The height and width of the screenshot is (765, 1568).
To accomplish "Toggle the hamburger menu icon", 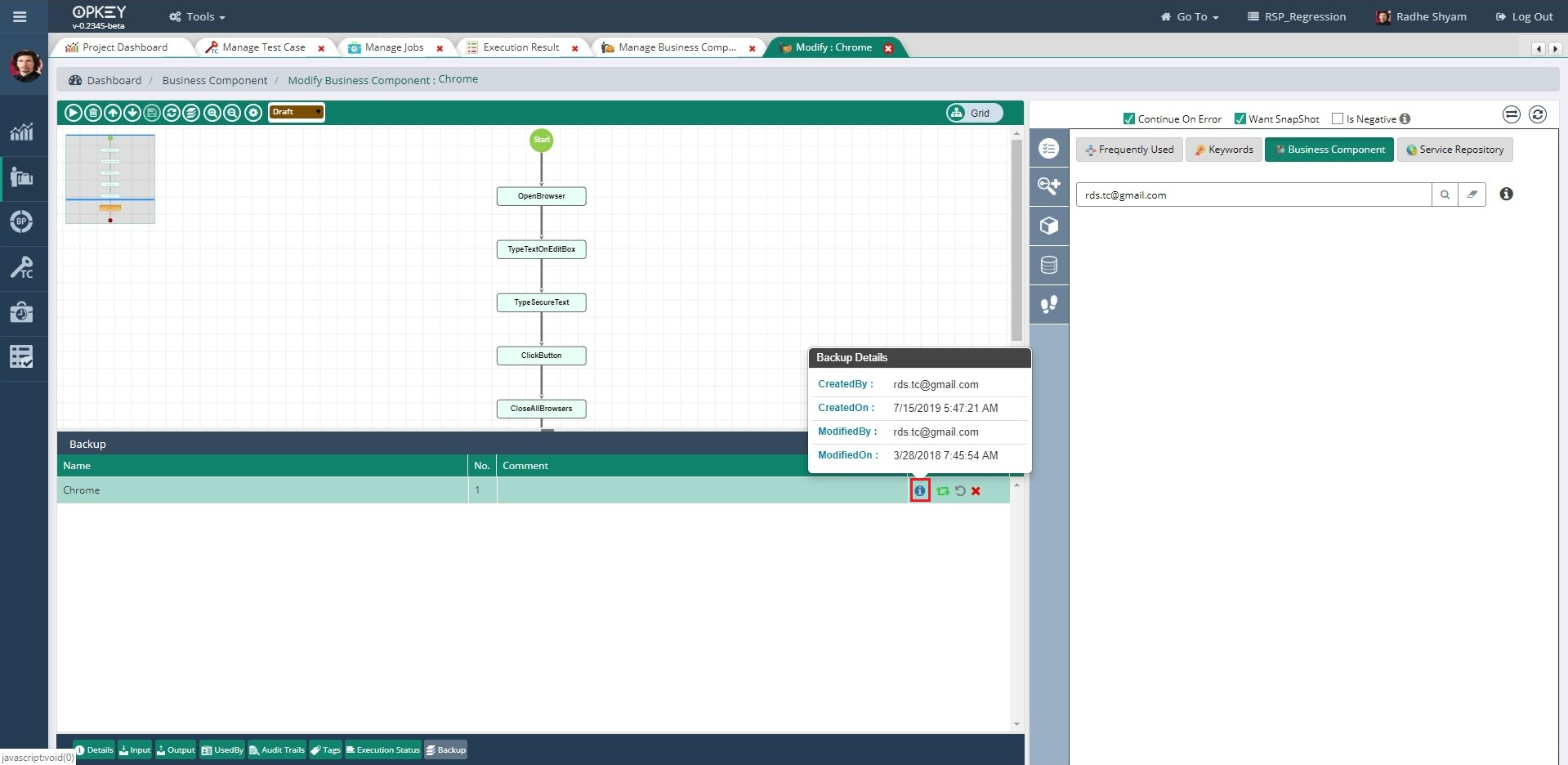I will tap(20, 16).
